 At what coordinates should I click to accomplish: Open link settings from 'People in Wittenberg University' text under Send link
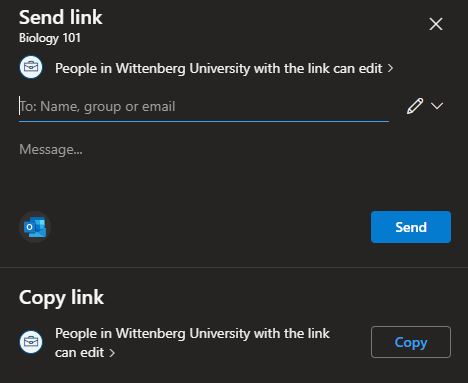coord(218,68)
